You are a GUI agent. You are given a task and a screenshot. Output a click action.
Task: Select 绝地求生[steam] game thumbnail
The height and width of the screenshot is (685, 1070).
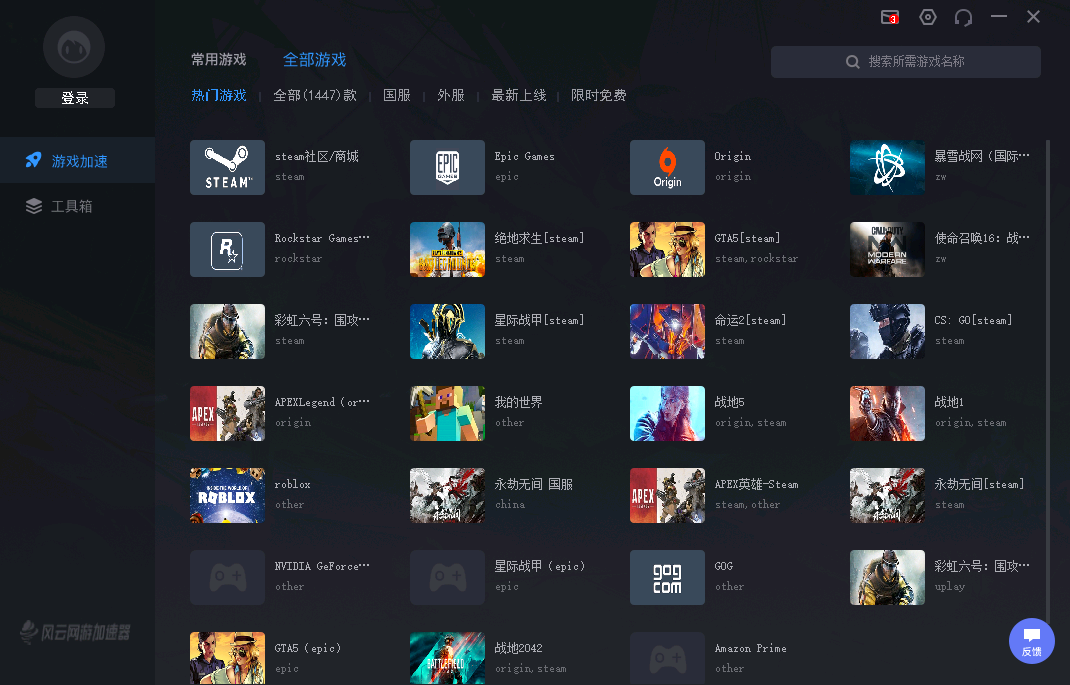click(447, 249)
